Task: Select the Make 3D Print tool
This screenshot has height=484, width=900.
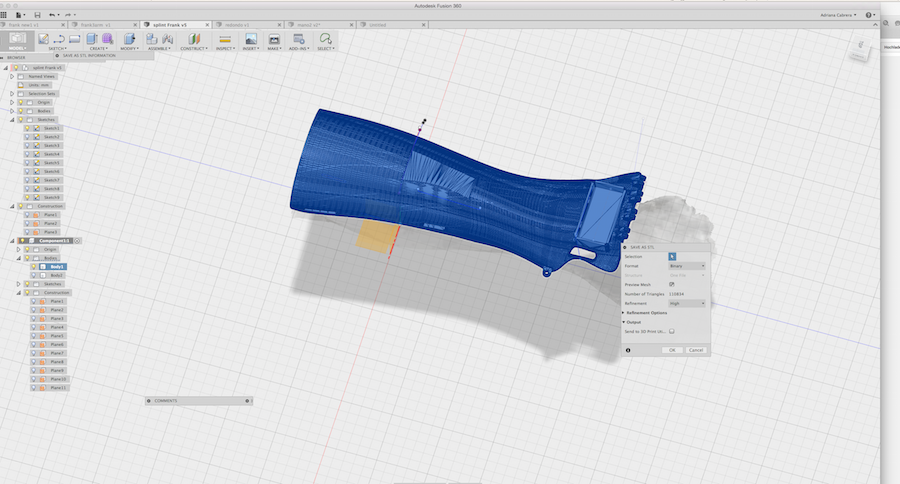Action: 274,38
